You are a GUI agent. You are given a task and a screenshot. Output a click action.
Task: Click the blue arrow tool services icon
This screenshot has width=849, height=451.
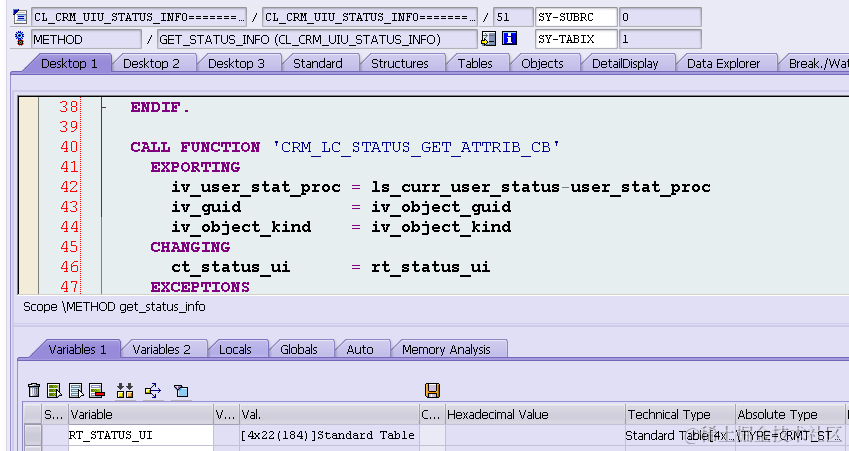pos(153,390)
